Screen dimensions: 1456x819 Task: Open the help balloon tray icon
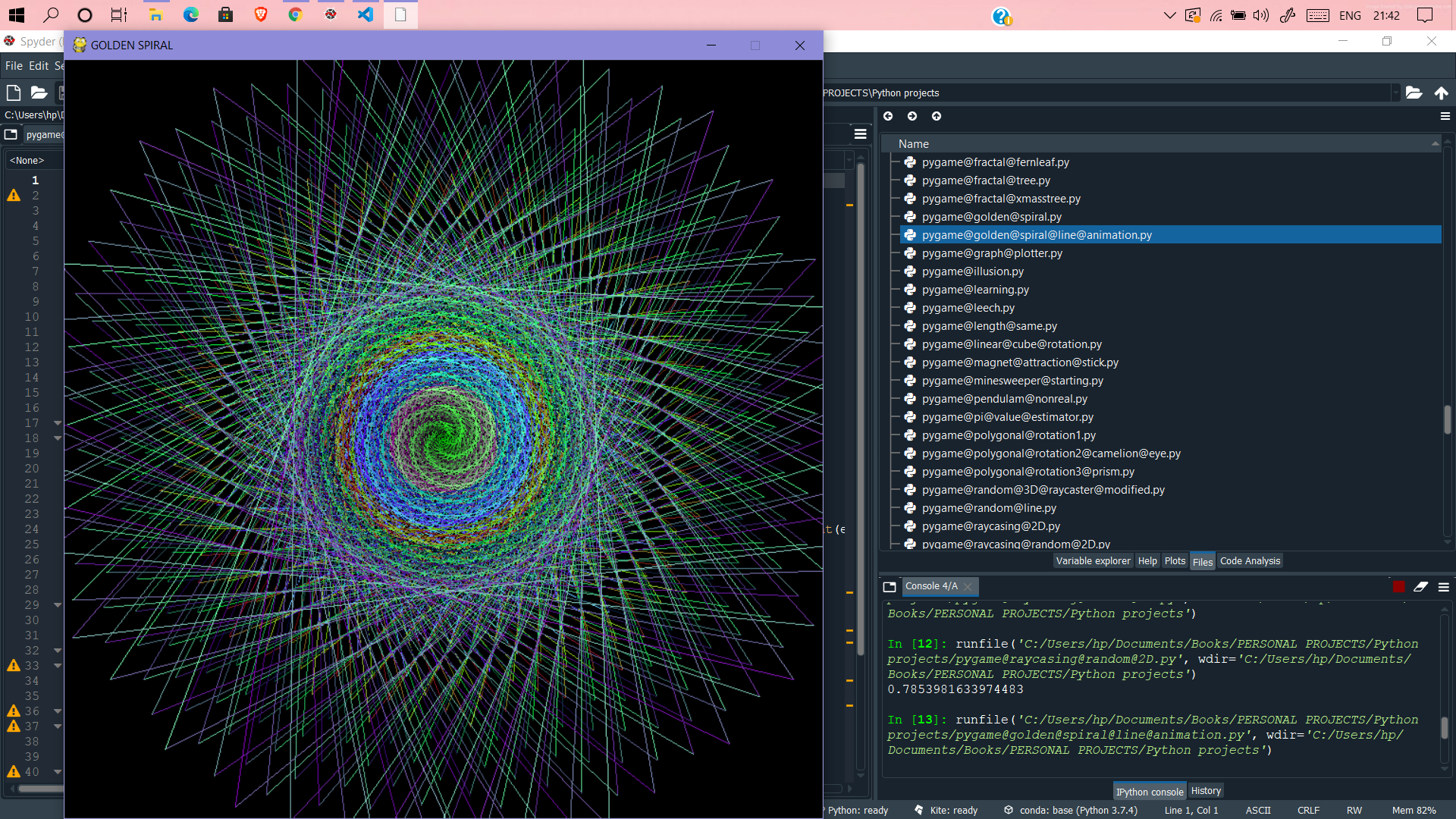click(x=1002, y=16)
